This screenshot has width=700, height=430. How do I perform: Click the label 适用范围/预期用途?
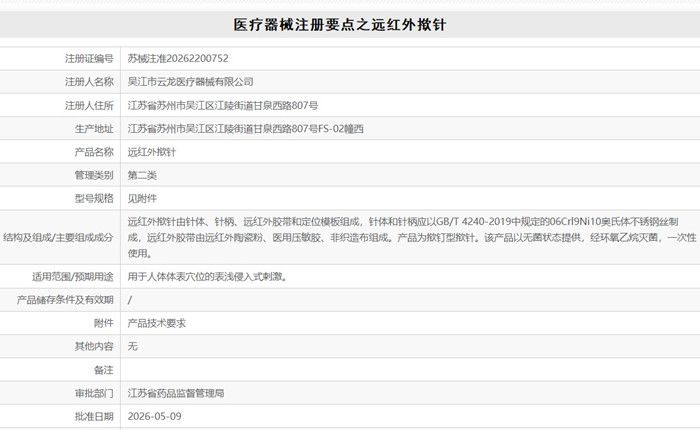click(73, 276)
